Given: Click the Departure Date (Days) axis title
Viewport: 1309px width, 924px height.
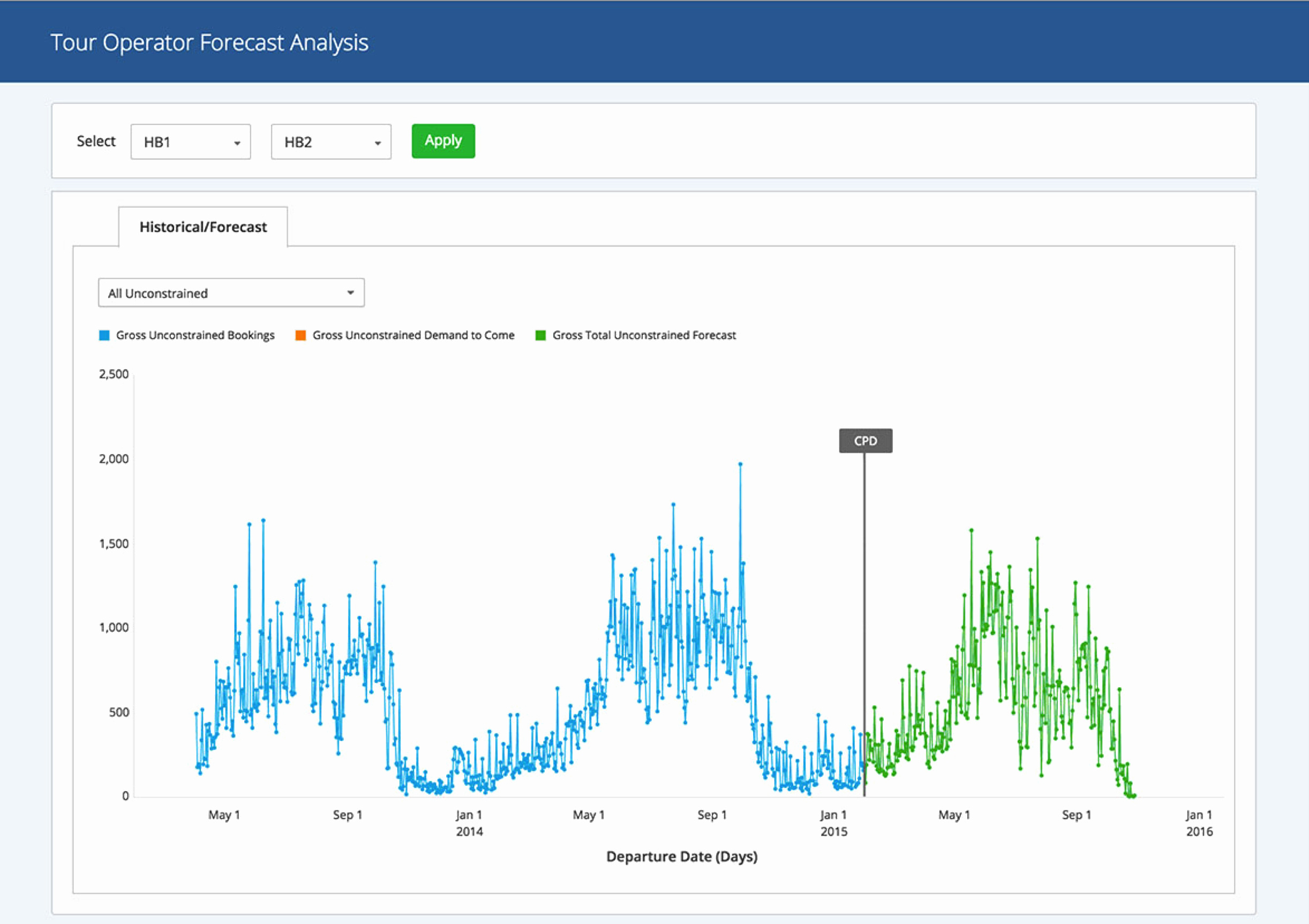Looking at the screenshot, I should point(681,856).
